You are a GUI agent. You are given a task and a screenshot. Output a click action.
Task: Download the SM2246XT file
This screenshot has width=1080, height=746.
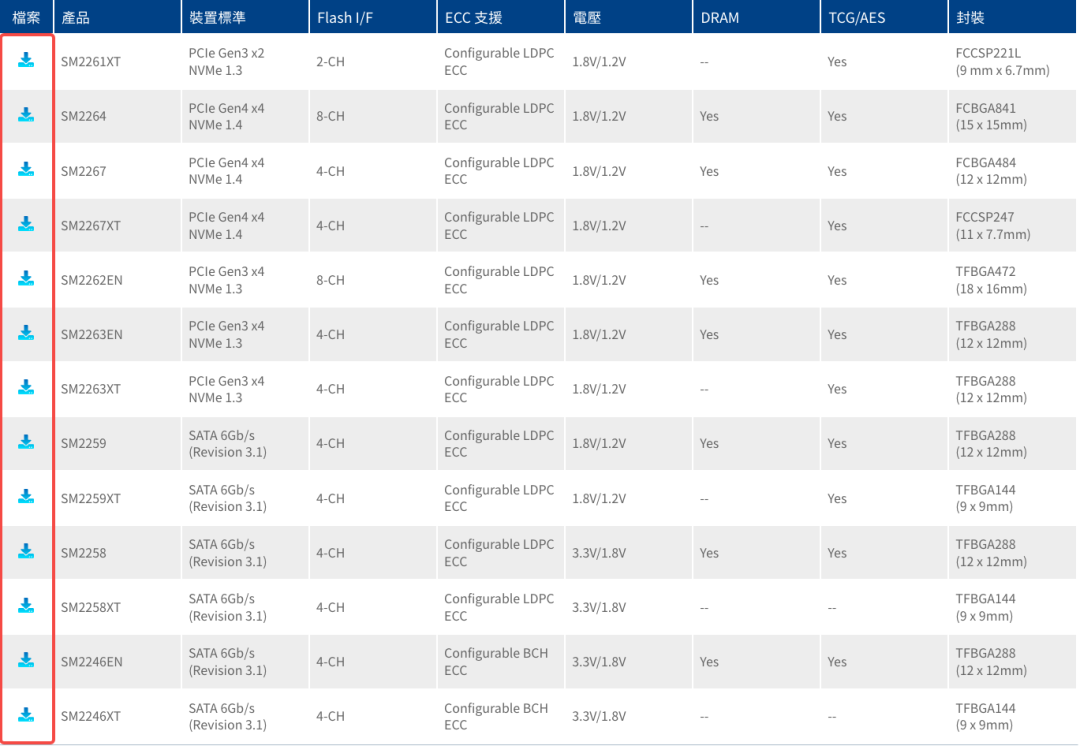pyautogui.click(x=26, y=715)
